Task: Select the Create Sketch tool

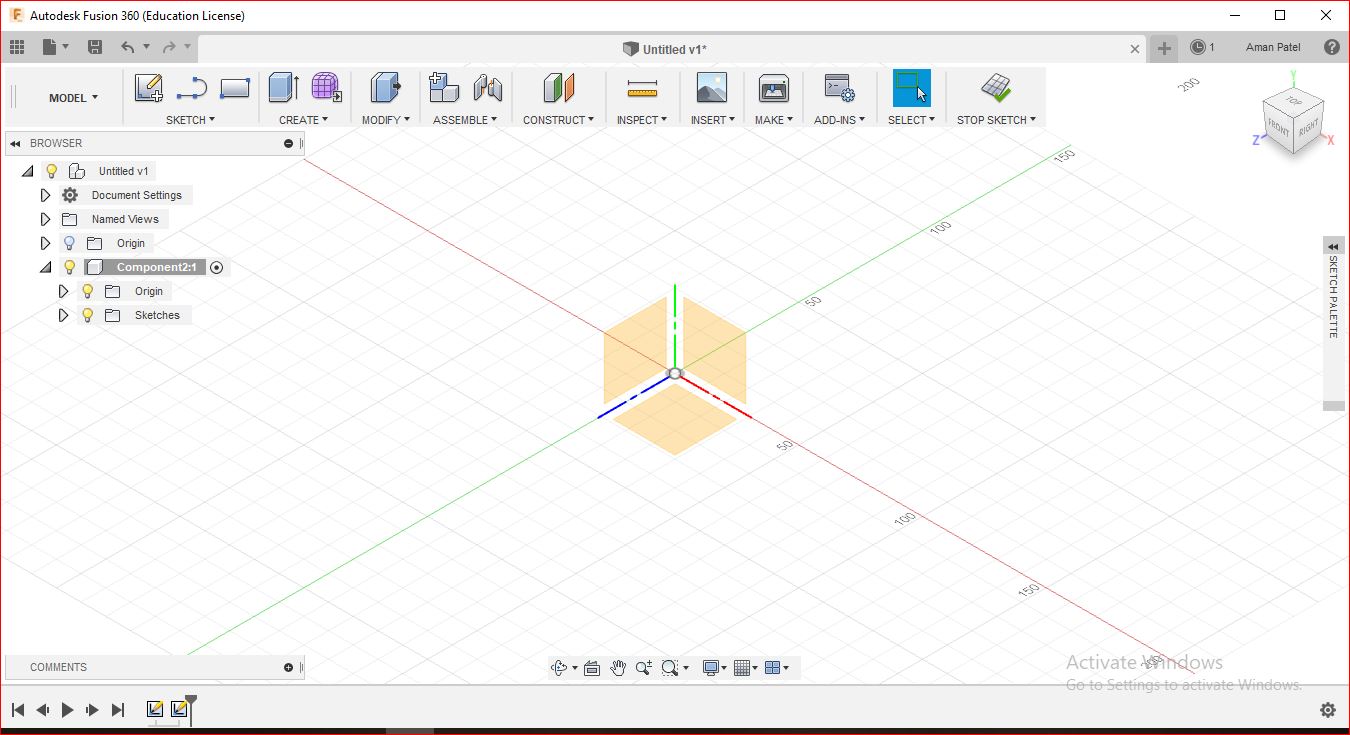Action: (149, 88)
